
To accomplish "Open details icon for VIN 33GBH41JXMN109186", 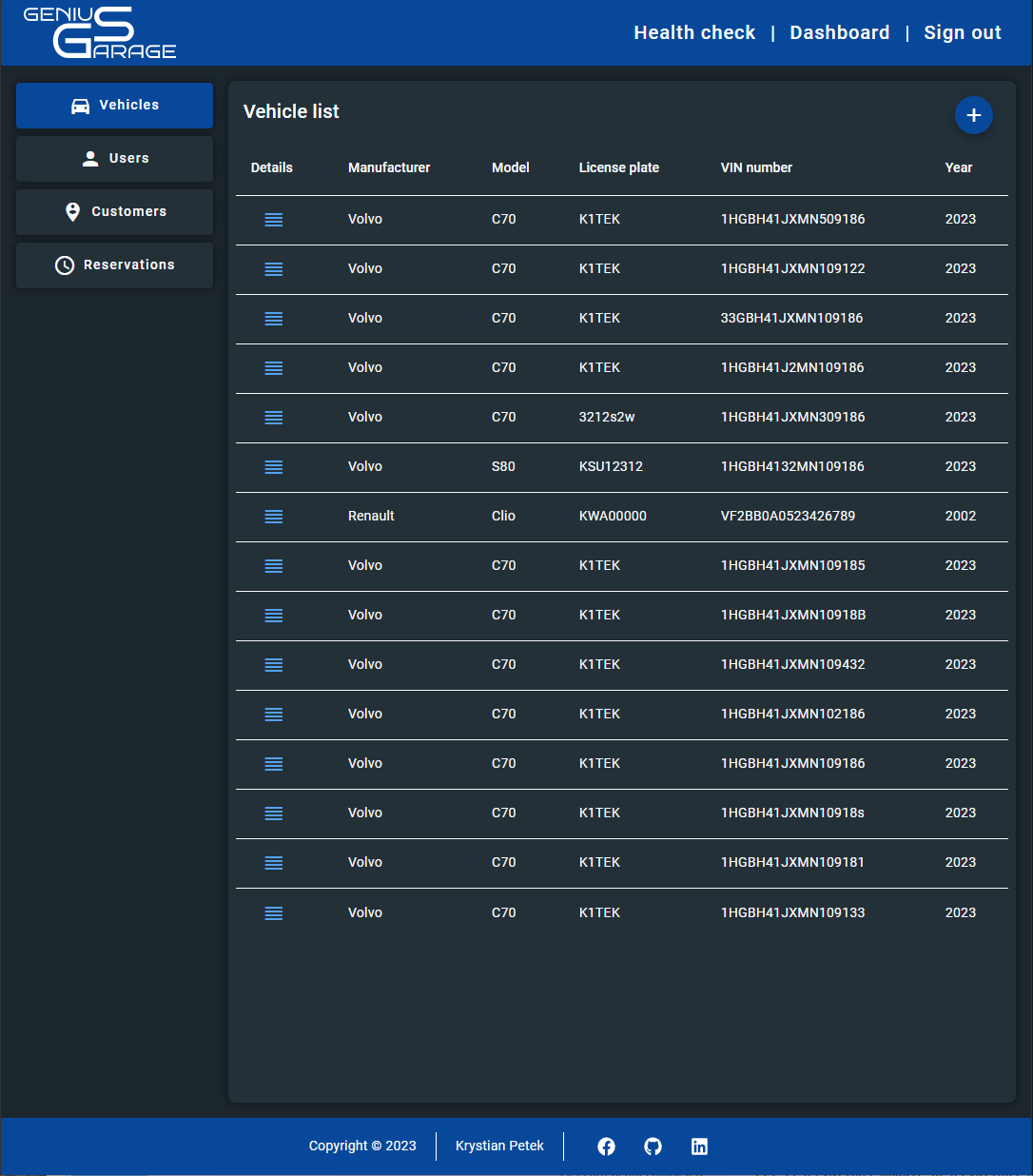I will coord(273,319).
